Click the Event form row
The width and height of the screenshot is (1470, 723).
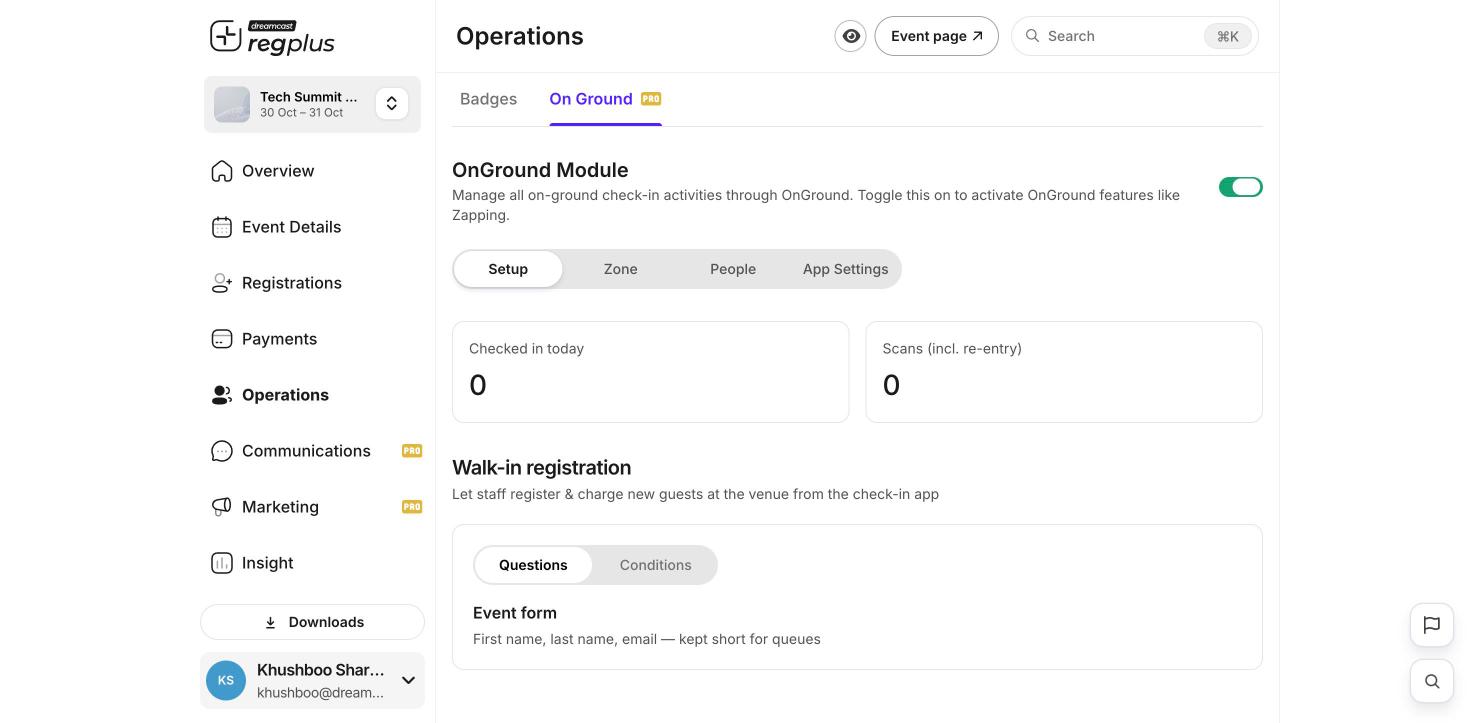point(857,625)
